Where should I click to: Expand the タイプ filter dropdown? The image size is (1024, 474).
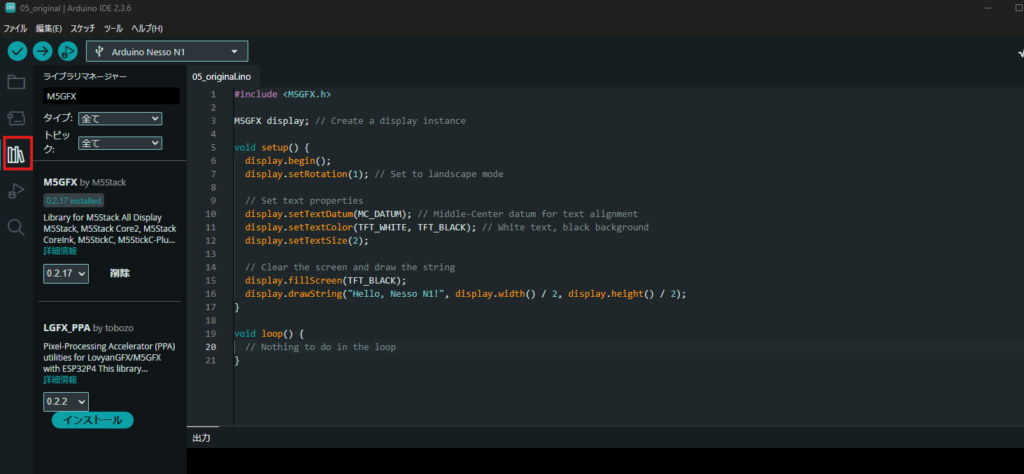119,118
